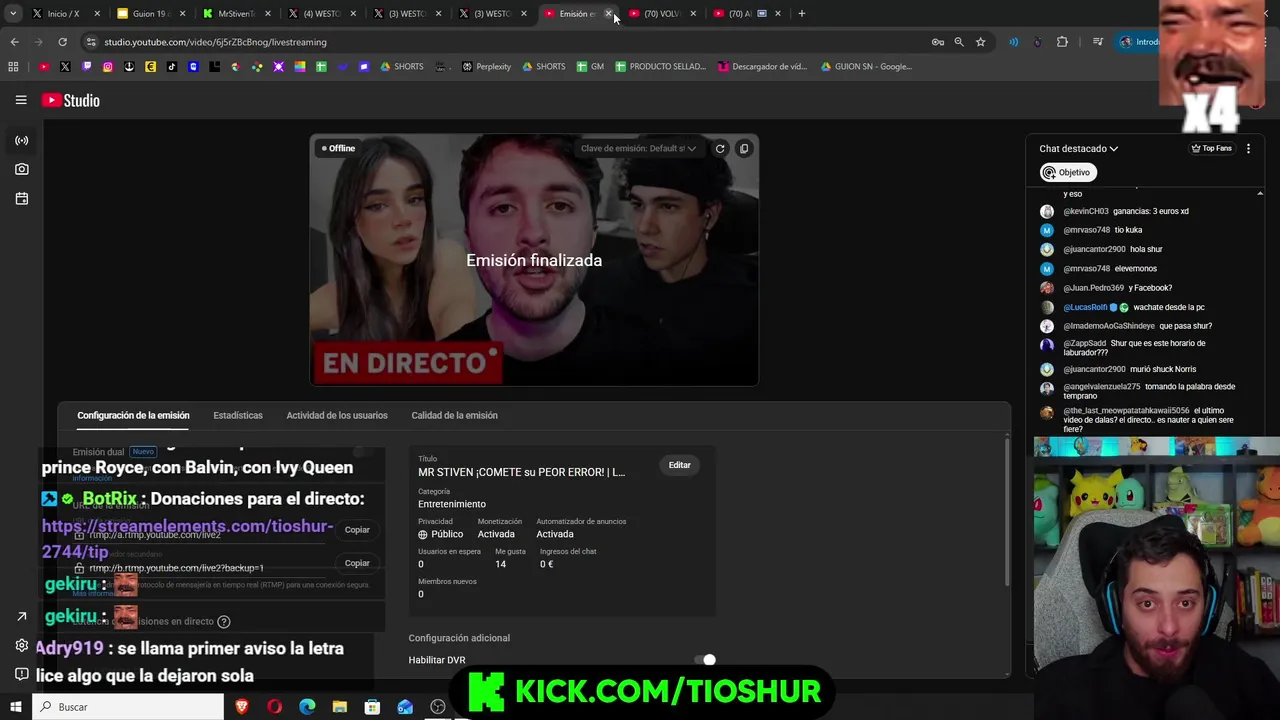Screen dimensions: 1280x720
Task: Open the GUION SN - Google bookmark
Action: (x=866, y=67)
